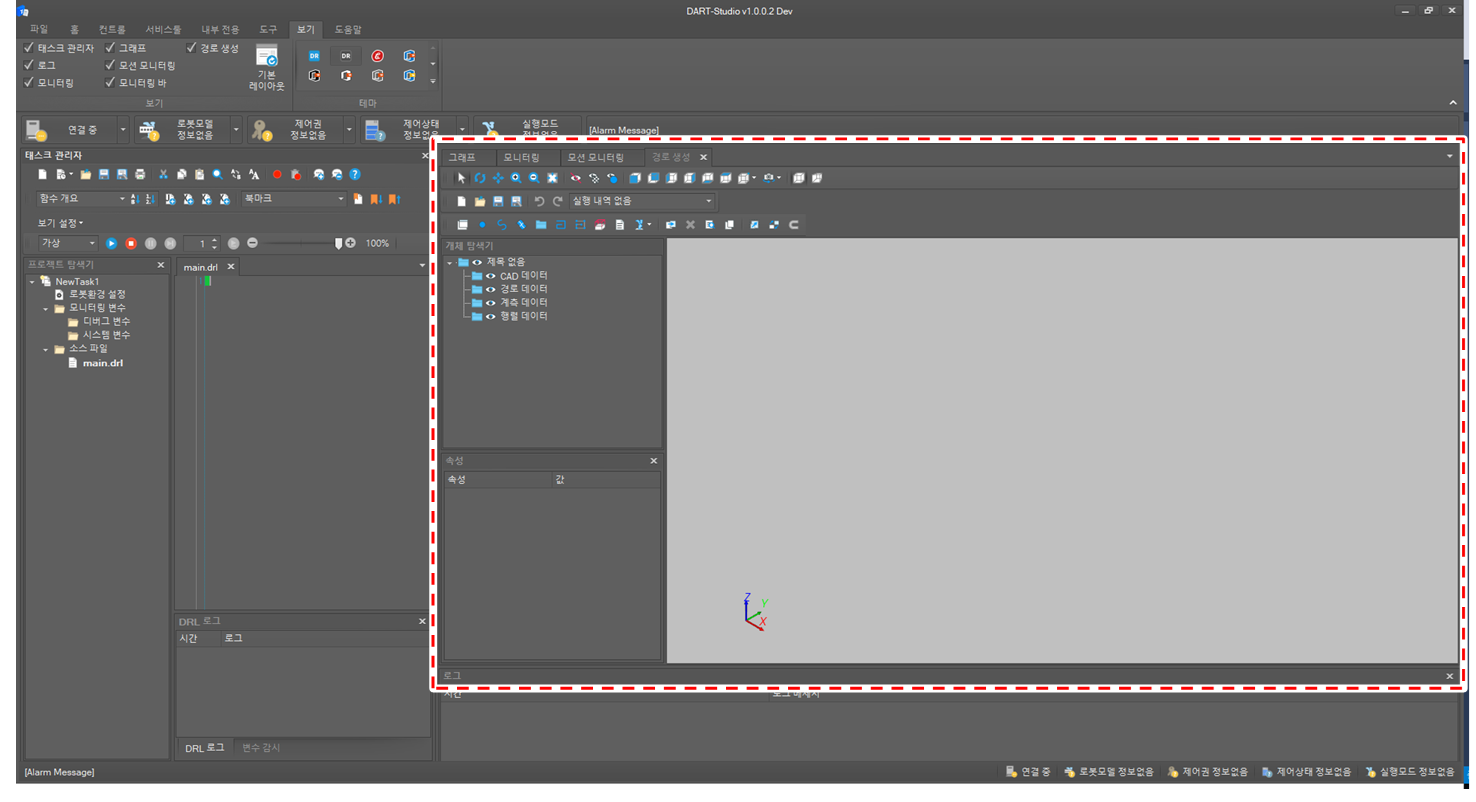Click the rotate view icon in path toolbar

click(x=480, y=178)
